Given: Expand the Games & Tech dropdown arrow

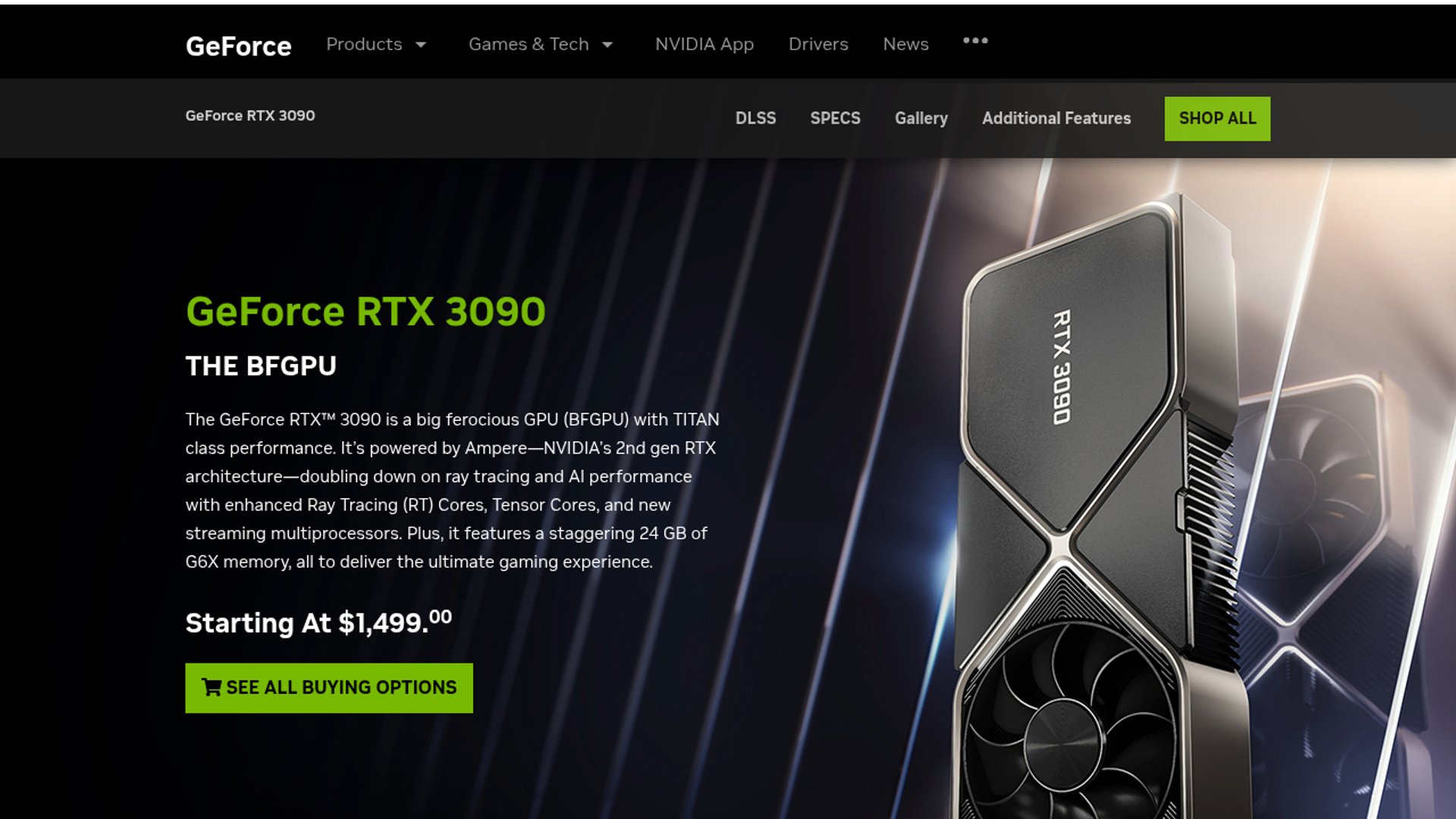Looking at the screenshot, I should click(607, 45).
